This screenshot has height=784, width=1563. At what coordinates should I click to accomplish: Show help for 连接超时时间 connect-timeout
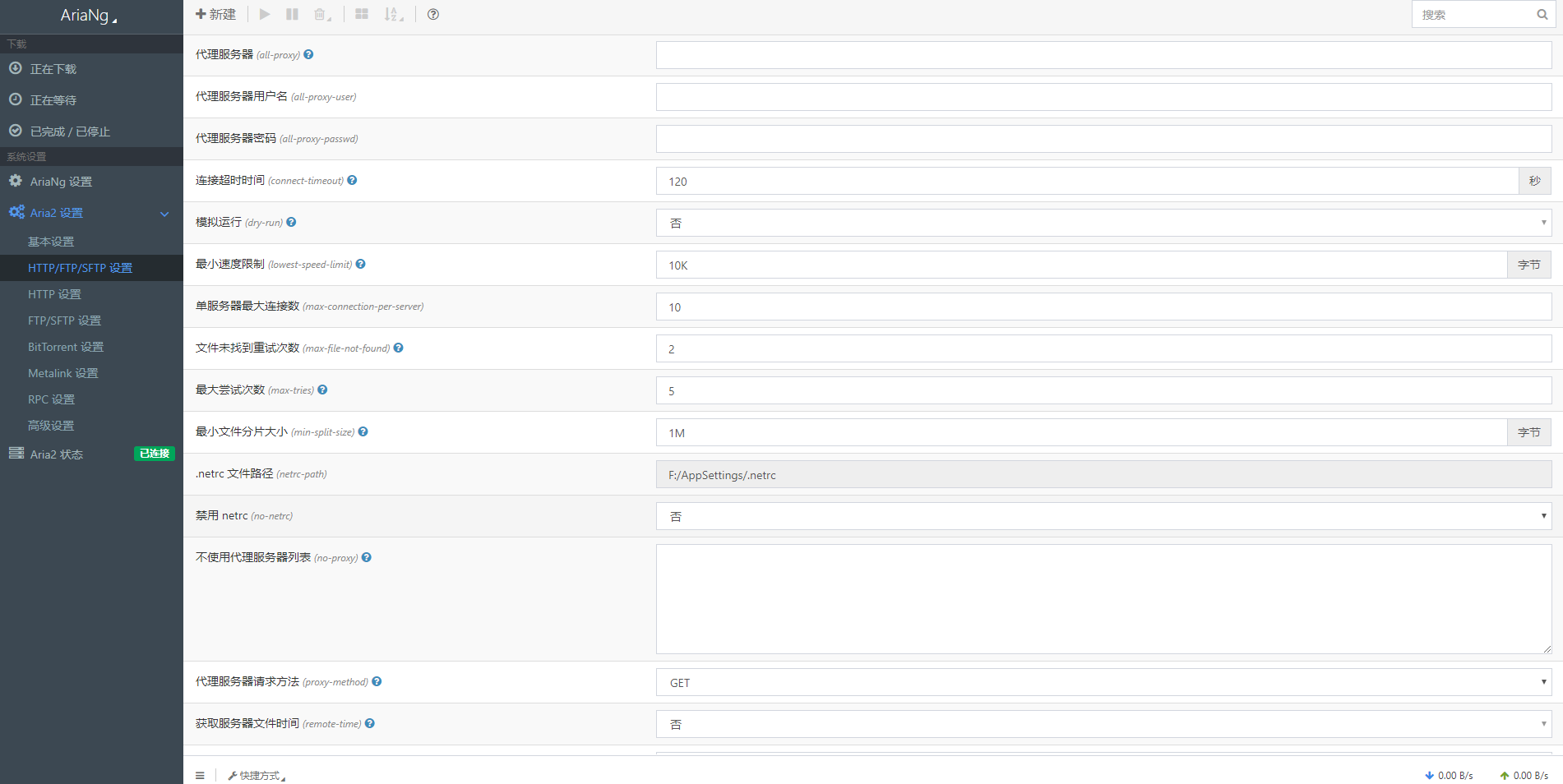(x=352, y=180)
